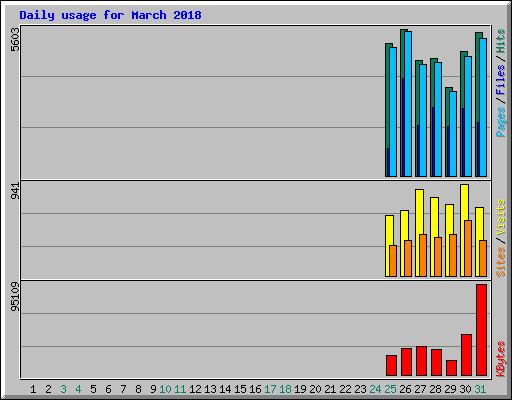Image resolution: width=512 pixels, height=400 pixels.
Task: Click day 25 on the x-axis
Action: (x=390, y=389)
